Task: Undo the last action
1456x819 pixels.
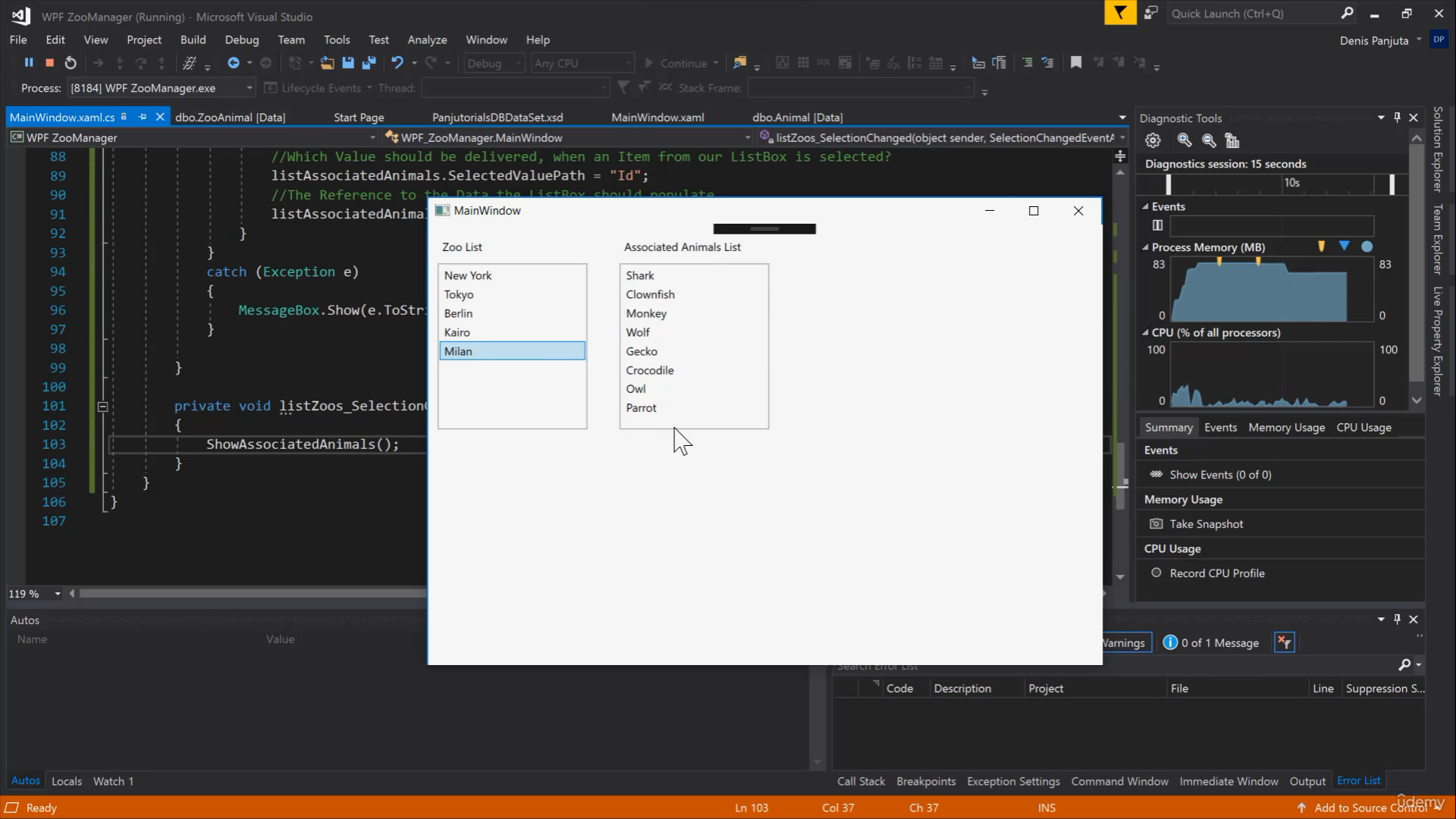Action: point(397,63)
